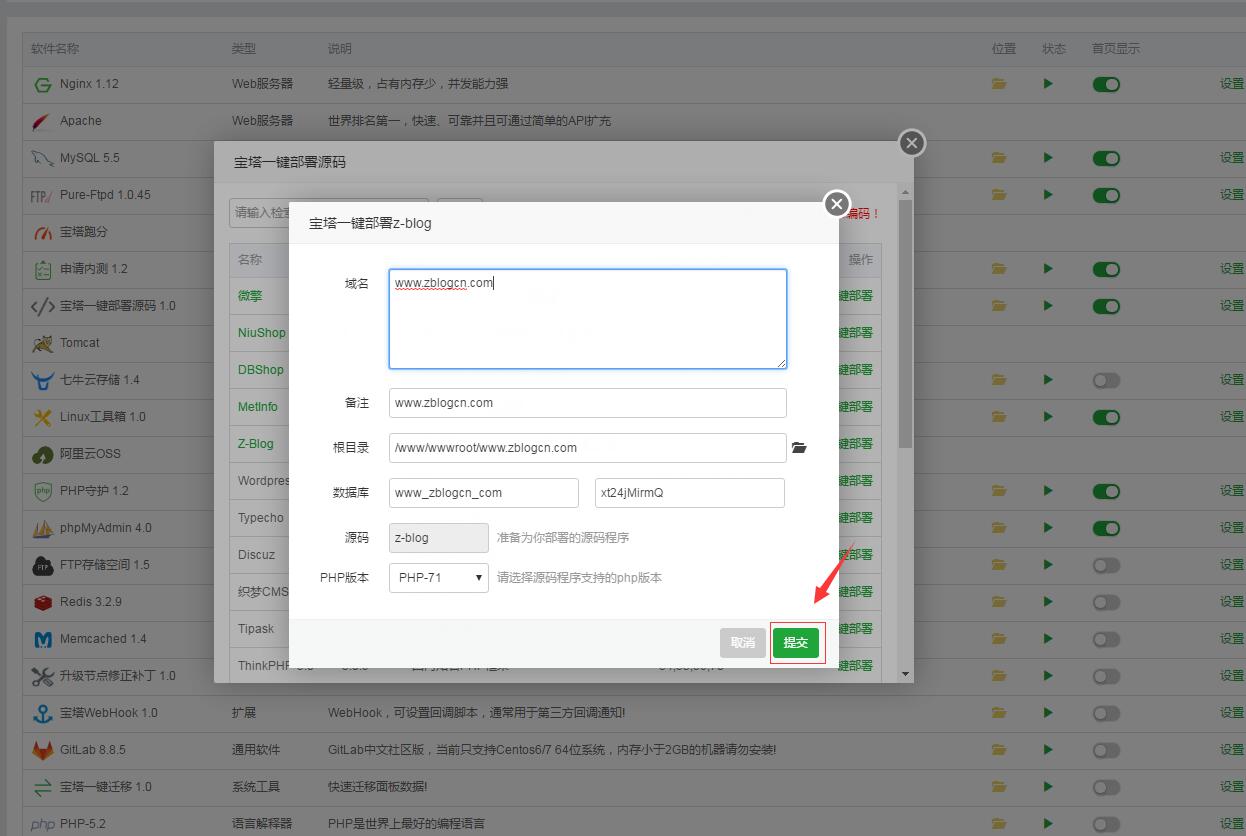Screen dimensions: 1246x836
Task: Close the one-click source deployment window
Action: click(x=911, y=143)
